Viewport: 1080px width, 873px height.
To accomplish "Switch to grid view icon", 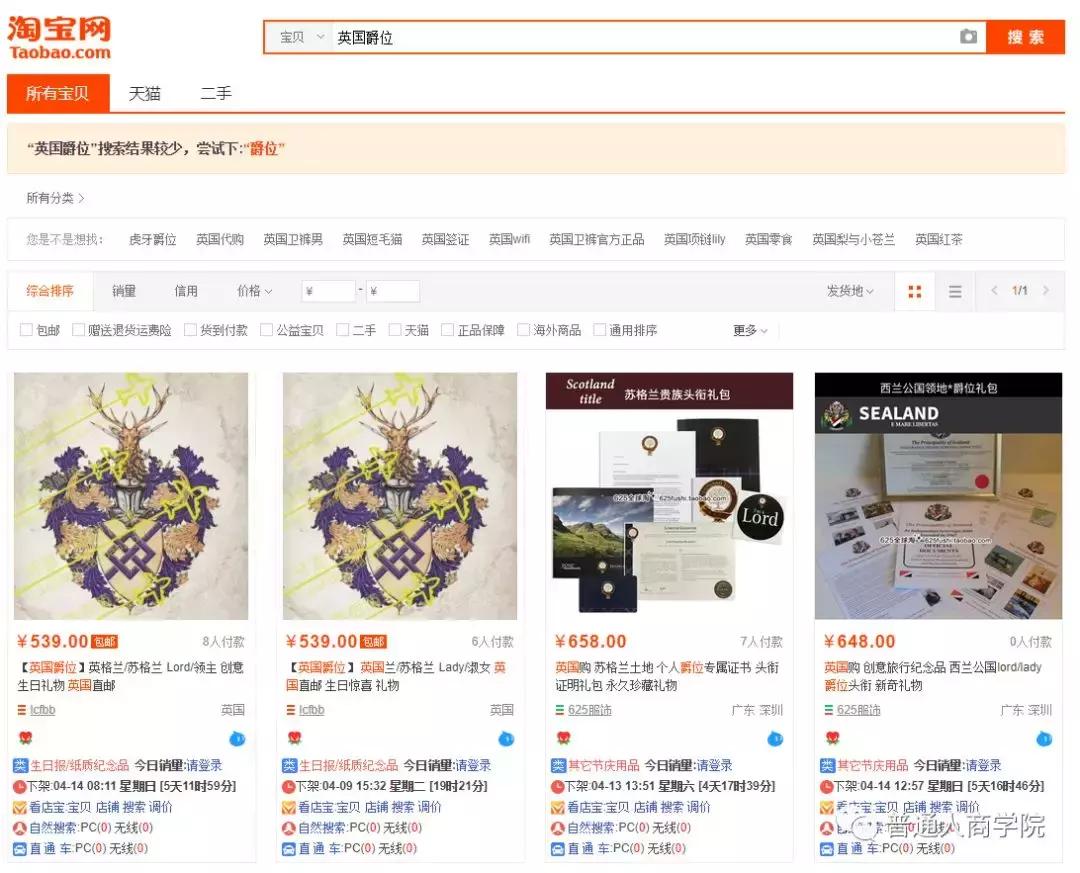I will 915,291.
